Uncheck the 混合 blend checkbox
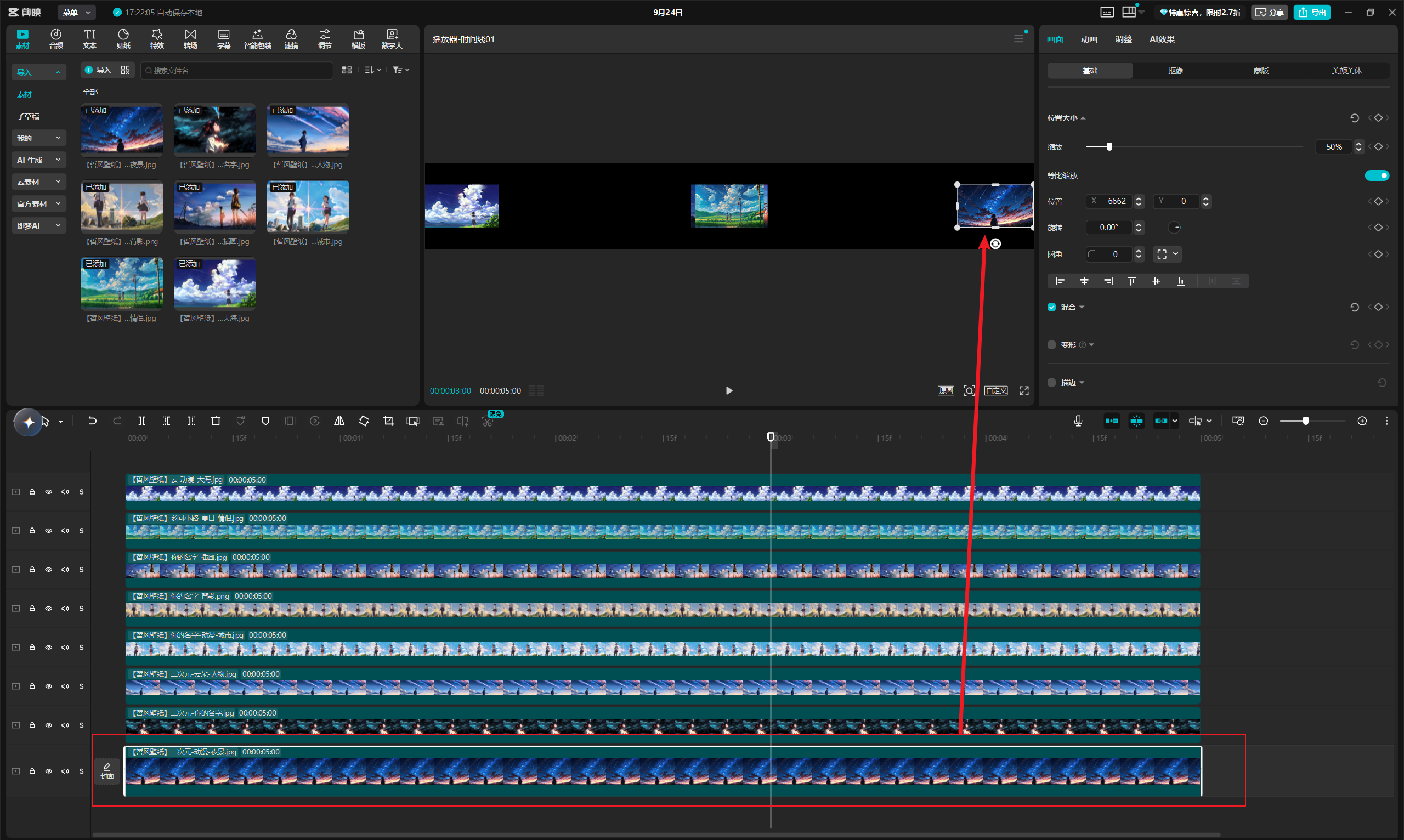The image size is (1404, 840). tap(1051, 307)
